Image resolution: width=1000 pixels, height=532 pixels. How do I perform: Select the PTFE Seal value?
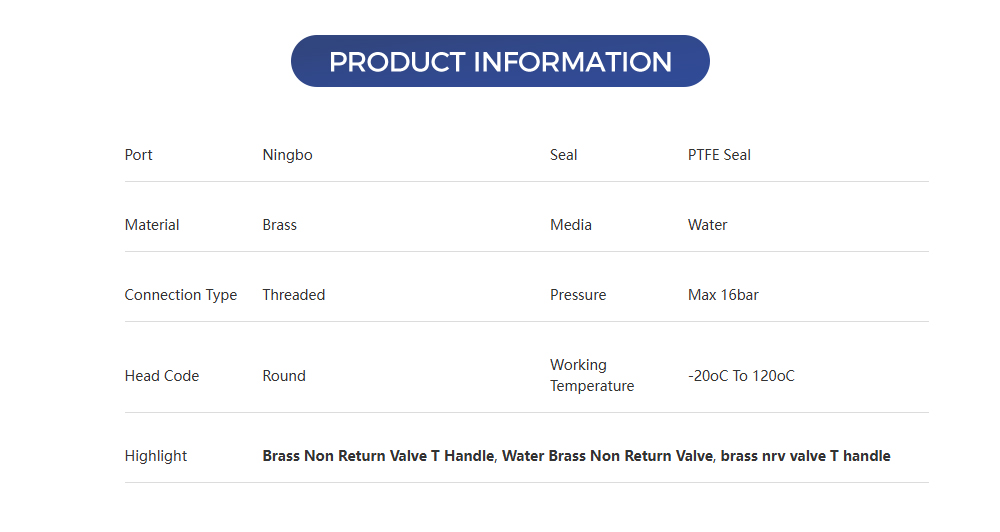(x=719, y=155)
